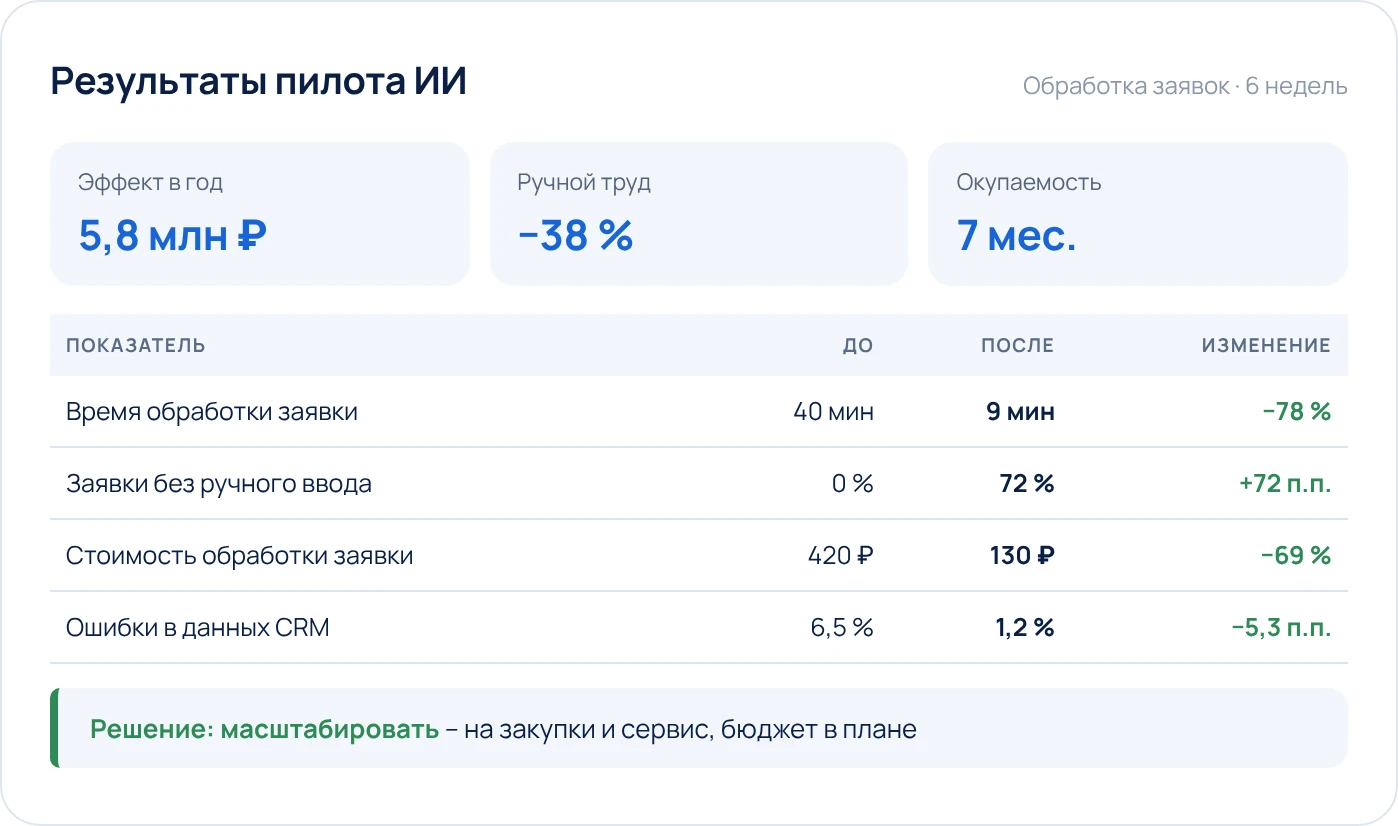Click the cell "72 %"
Viewport: 1398px width, 826px height.
(1027, 484)
